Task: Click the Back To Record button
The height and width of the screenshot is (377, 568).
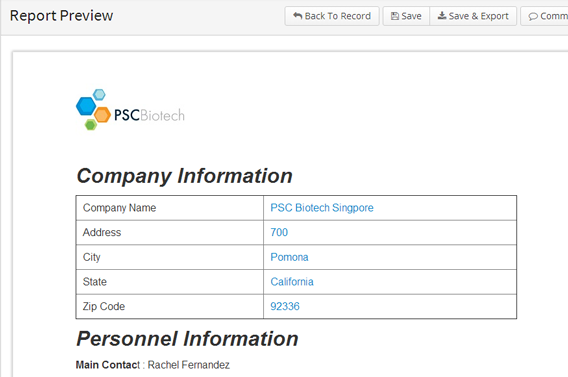Action: click(332, 16)
